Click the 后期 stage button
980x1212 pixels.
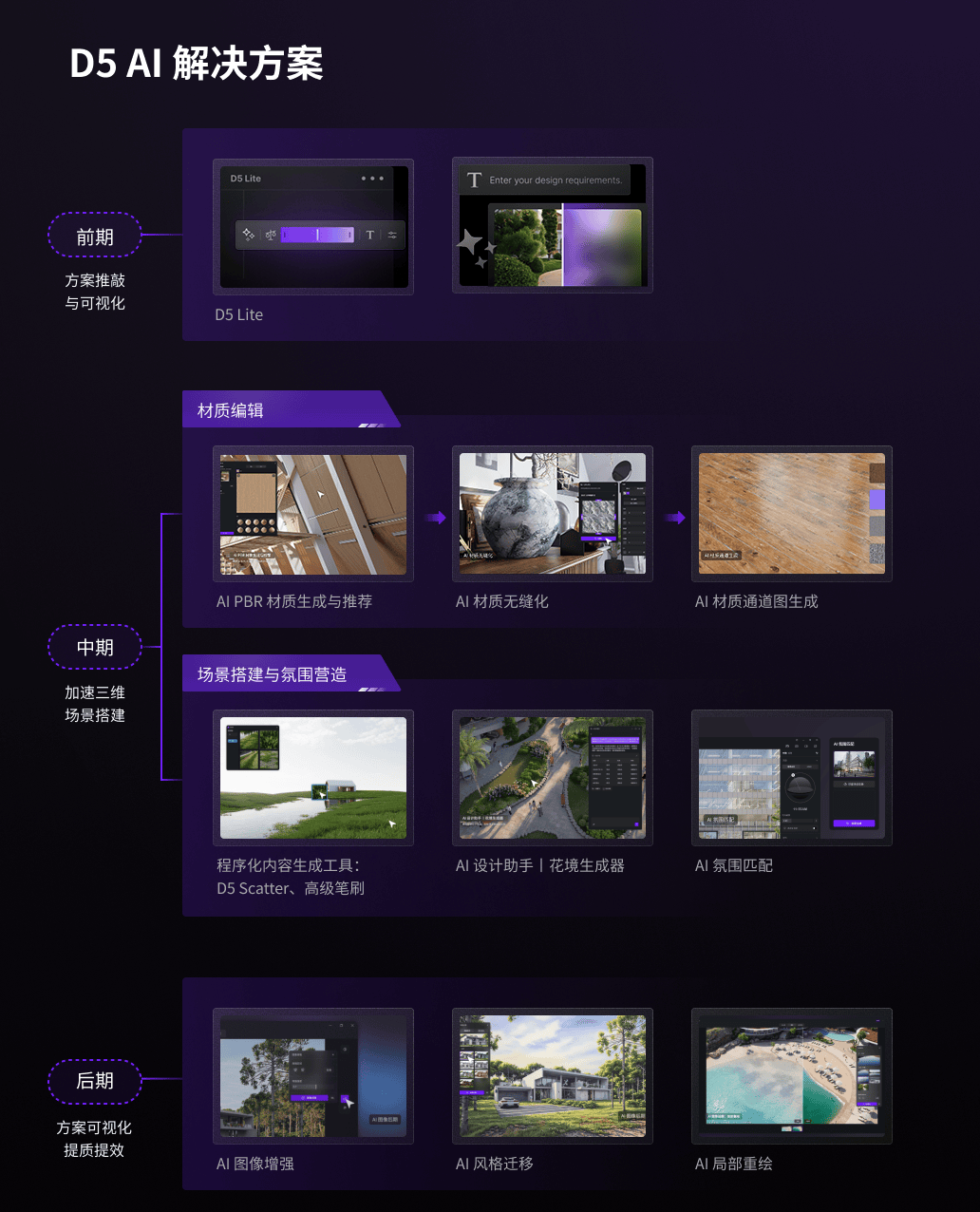[x=95, y=1081]
